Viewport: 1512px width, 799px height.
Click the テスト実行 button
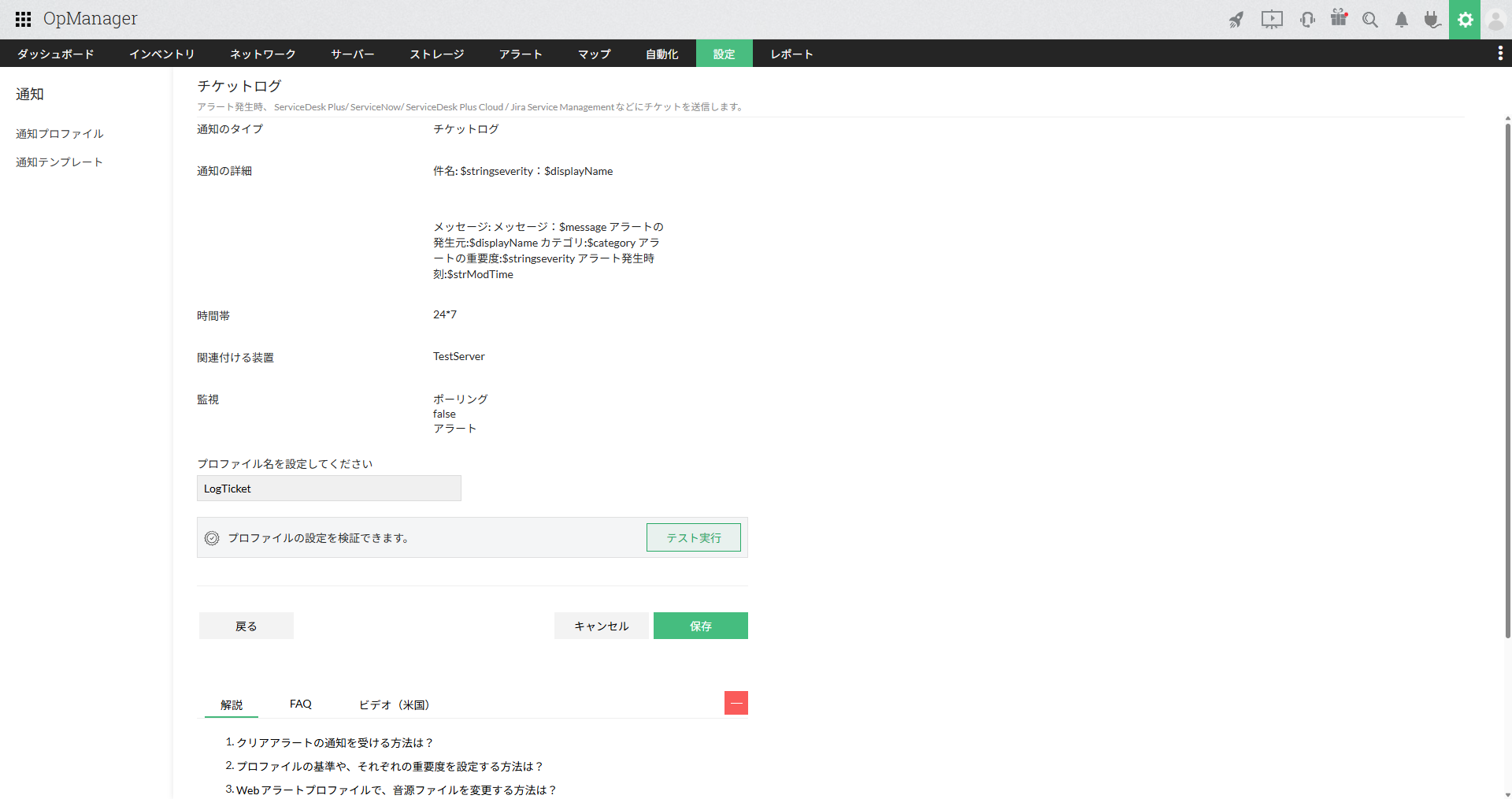(693, 537)
